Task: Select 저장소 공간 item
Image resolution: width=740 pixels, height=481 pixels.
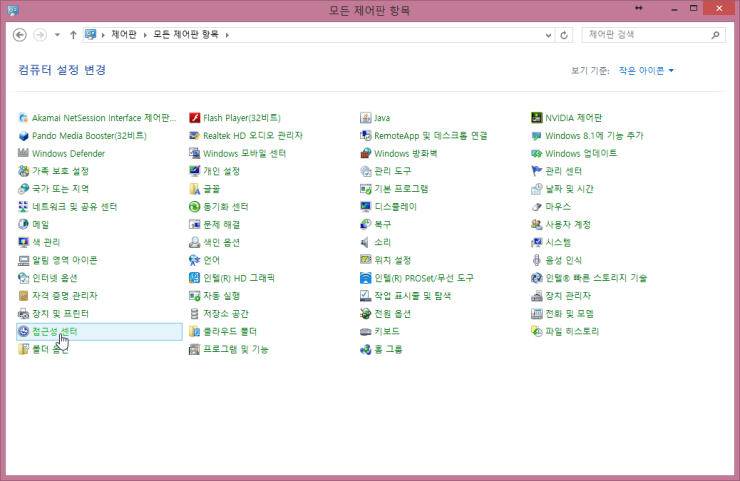Action: pos(226,313)
